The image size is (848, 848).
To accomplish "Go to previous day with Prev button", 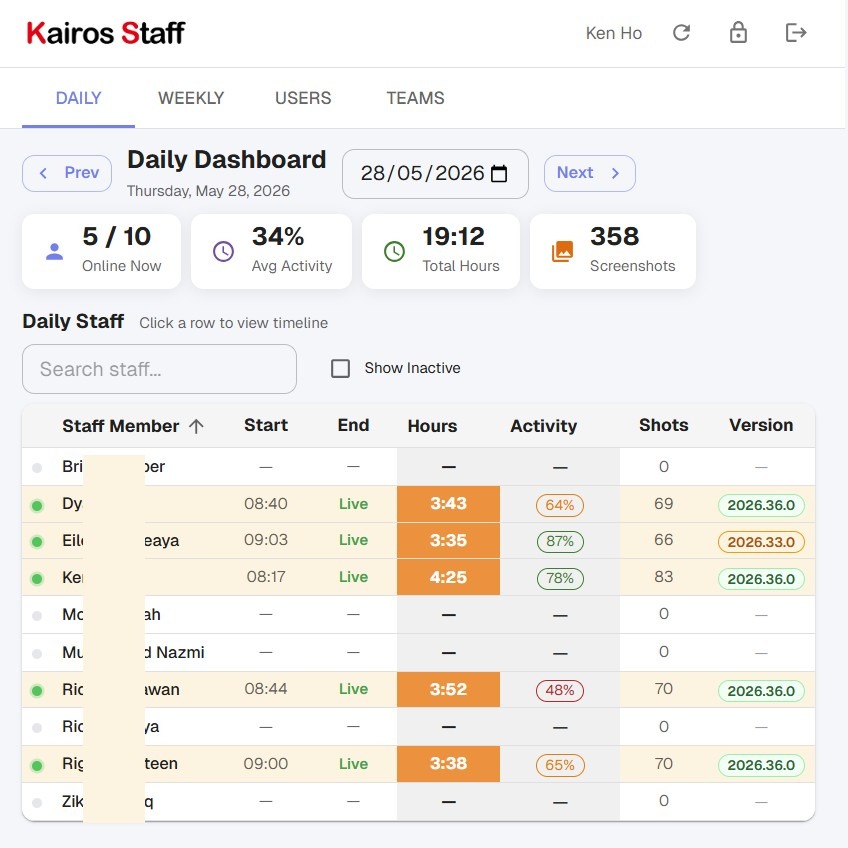I will coord(67,173).
